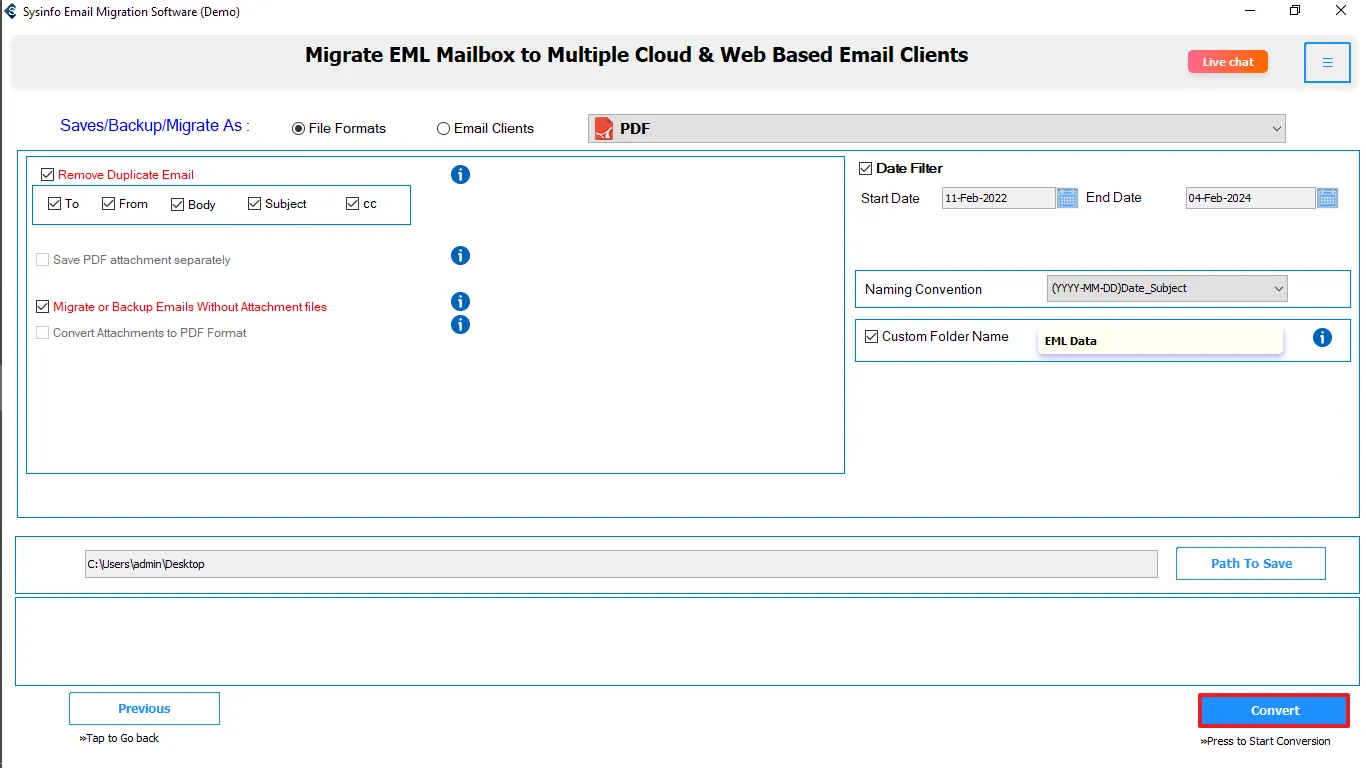
Task: Uncheck Custom Folder Name
Action: tap(872, 337)
